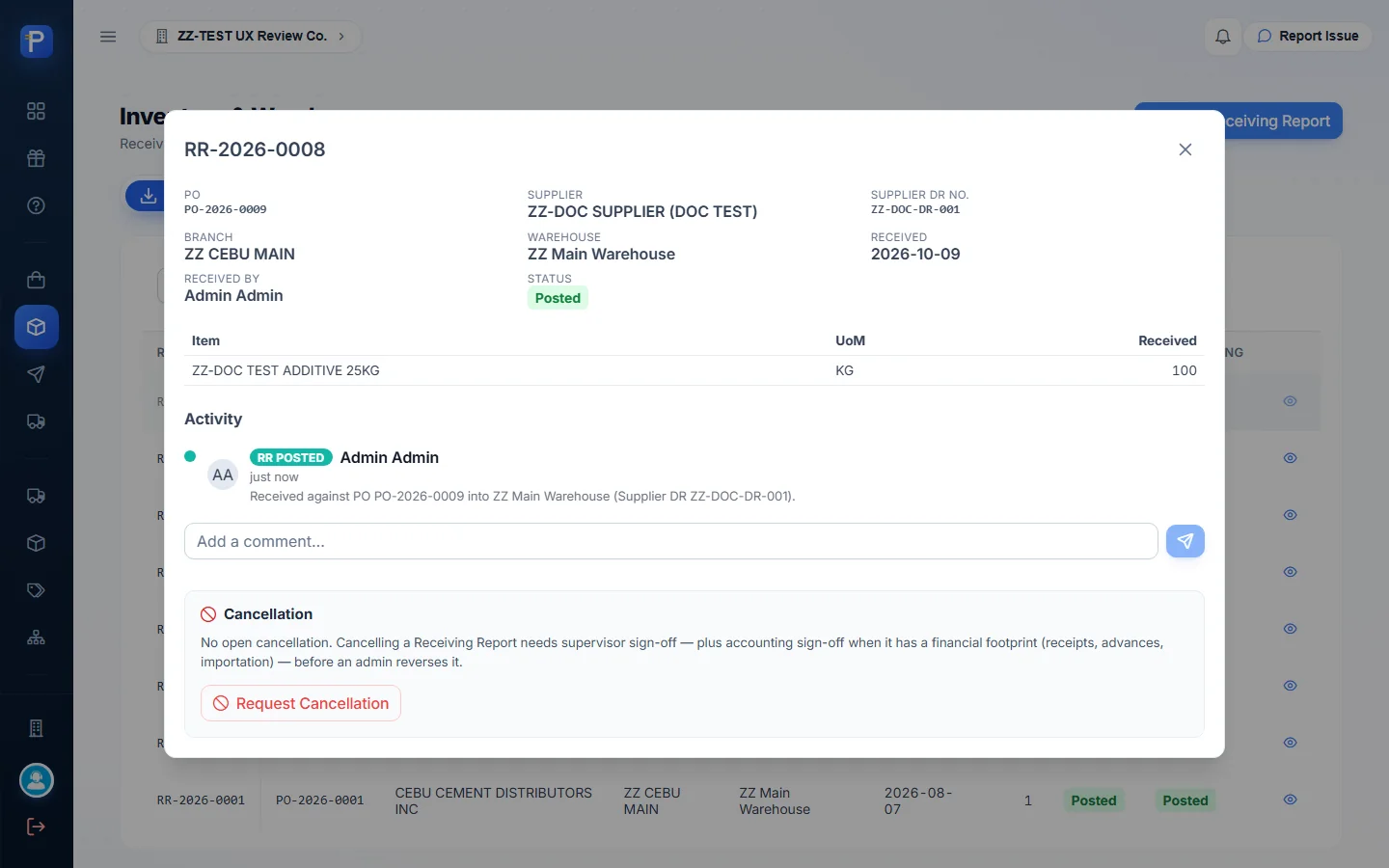Click ZZ-DOC-DR-001 supplier DR value

915,209
